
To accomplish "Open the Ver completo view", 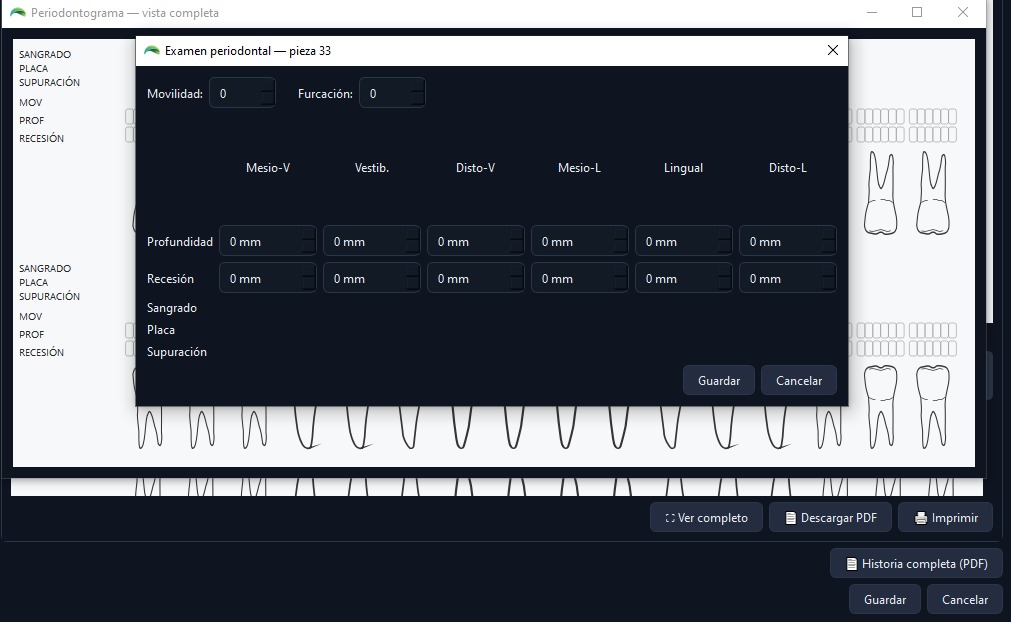I will click(x=707, y=518).
